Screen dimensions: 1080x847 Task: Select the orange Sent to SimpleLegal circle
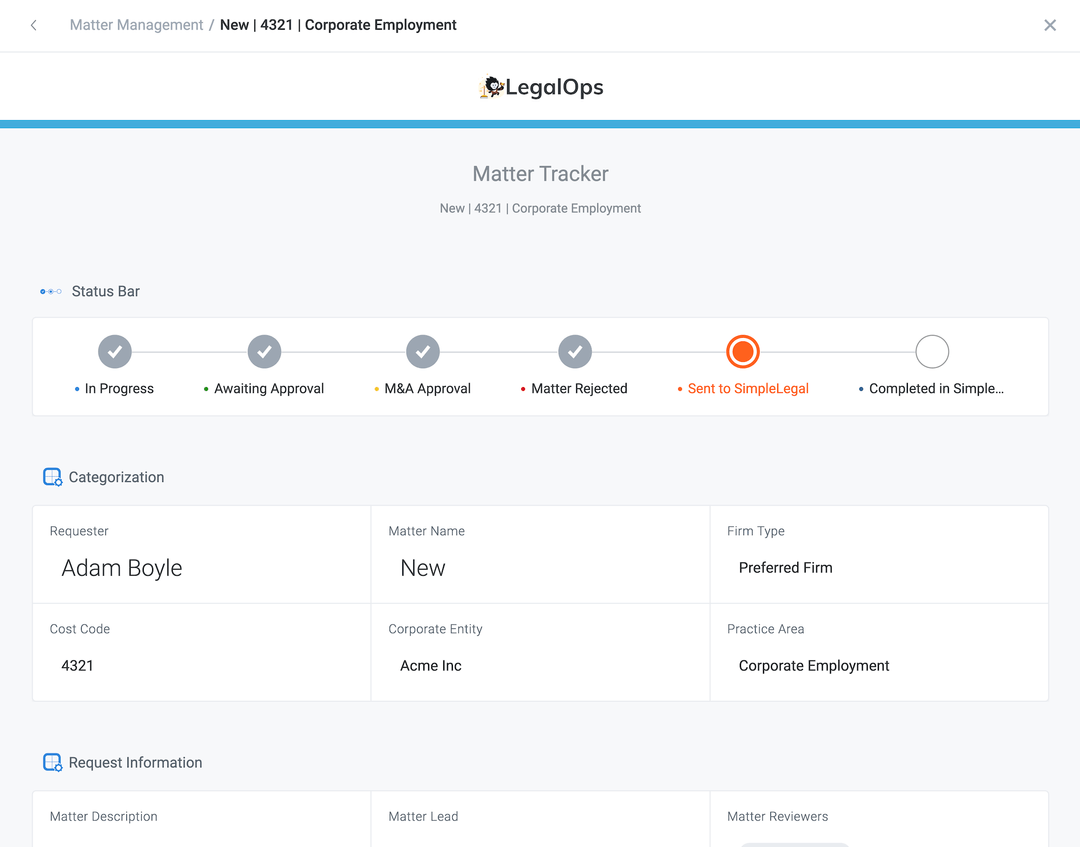[743, 351]
